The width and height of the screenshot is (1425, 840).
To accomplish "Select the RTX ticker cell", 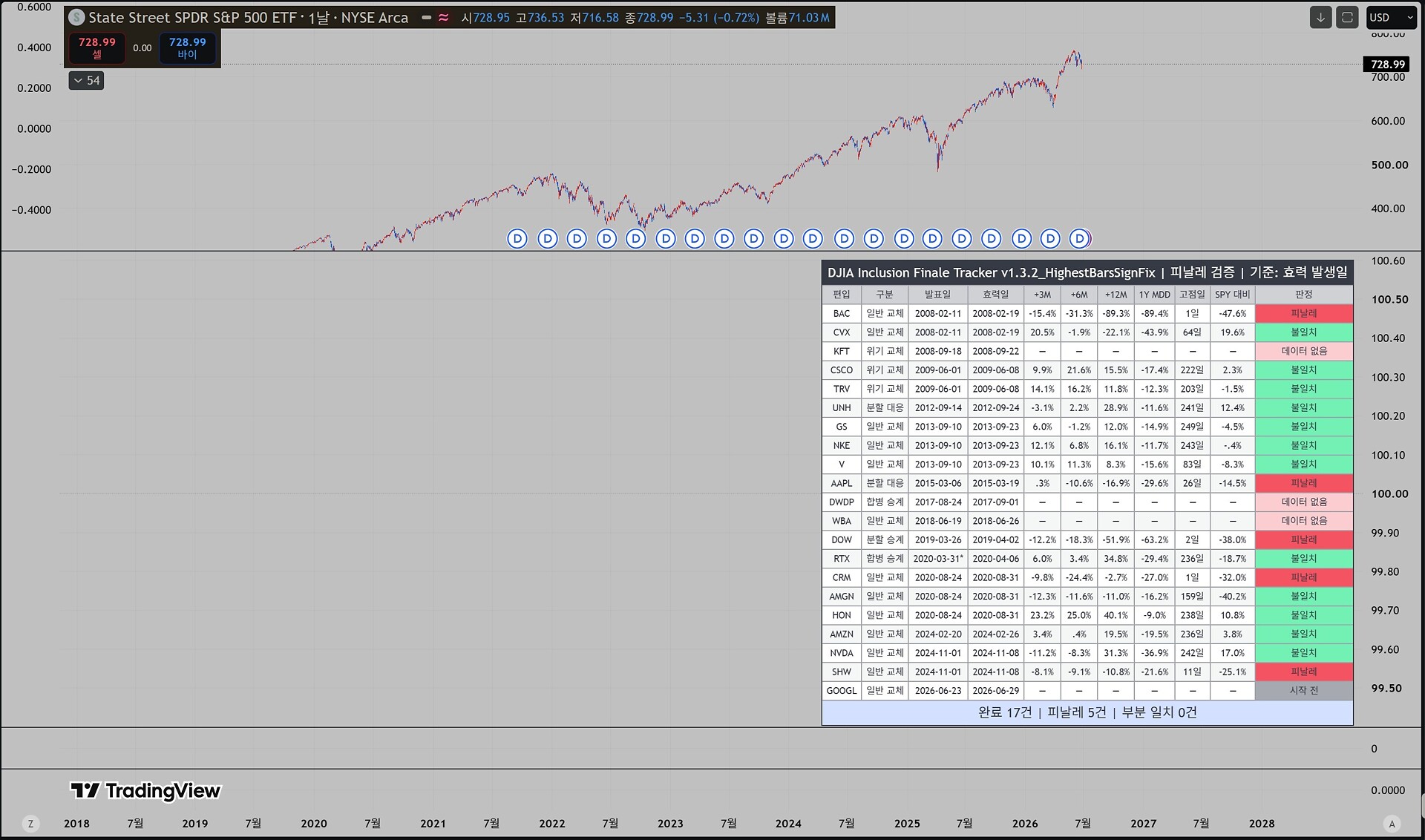I will [x=842, y=559].
